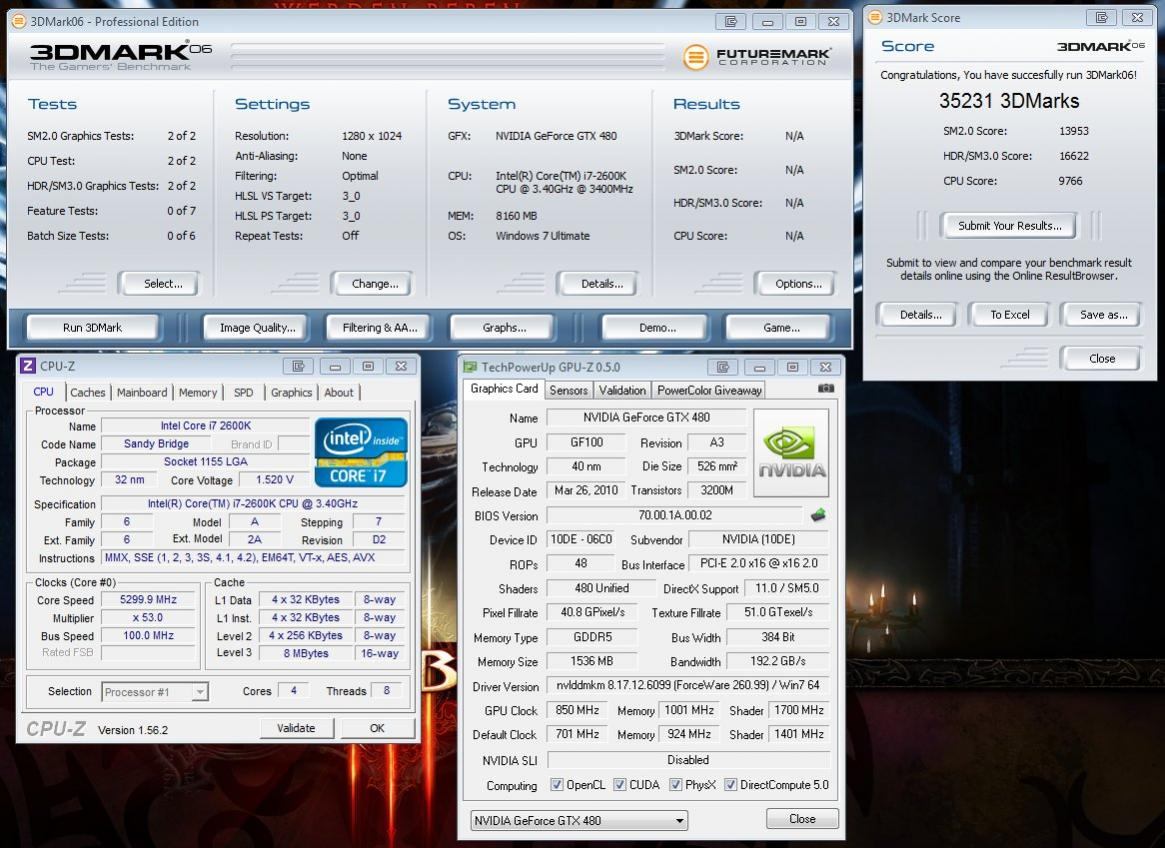Image resolution: width=1165 pixels, height=848 pixels.
Task: Close the 3DMark Score window via X
Action: tap(1138, 17)
